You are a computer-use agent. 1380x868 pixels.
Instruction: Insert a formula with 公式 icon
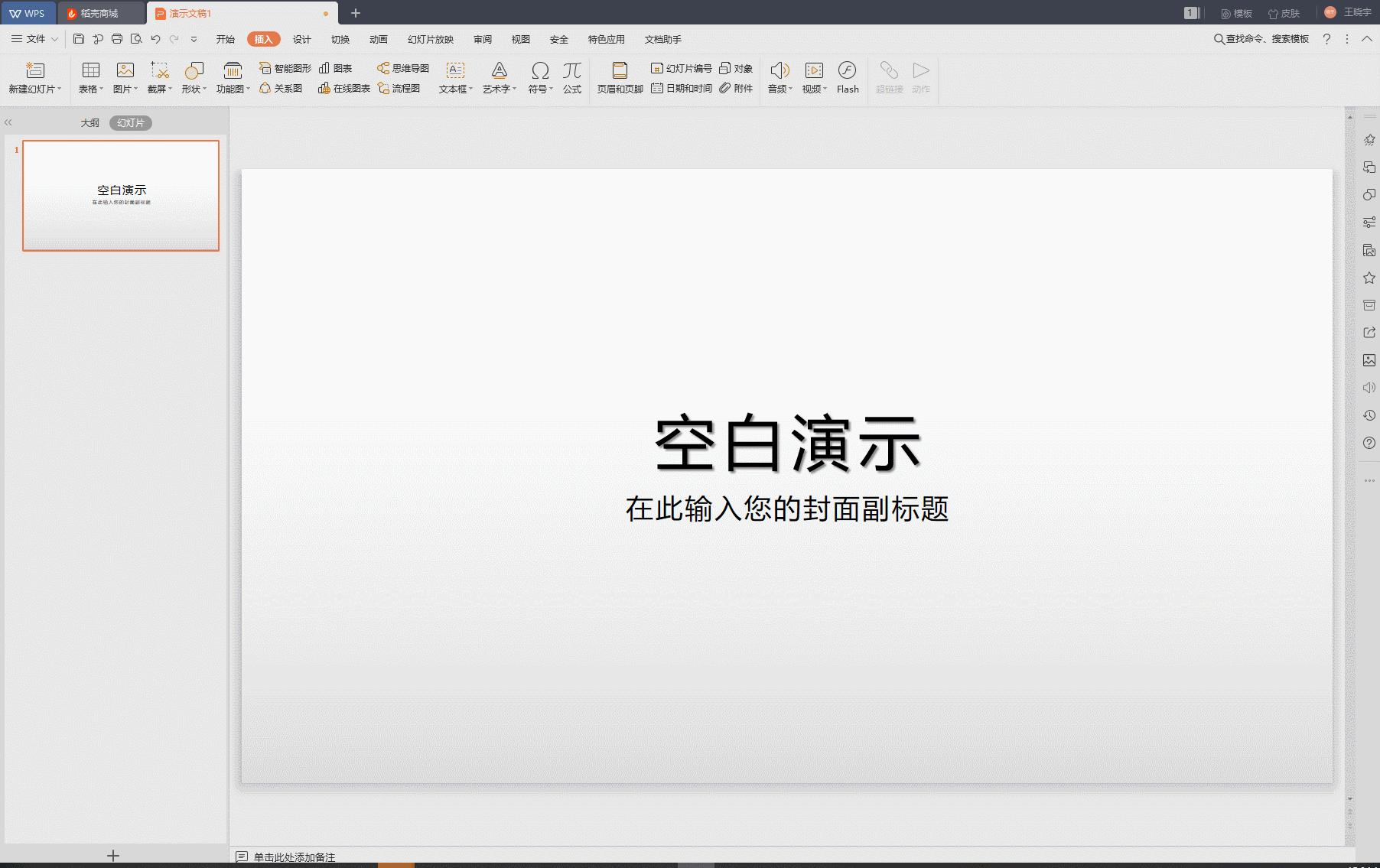(571, 77)
